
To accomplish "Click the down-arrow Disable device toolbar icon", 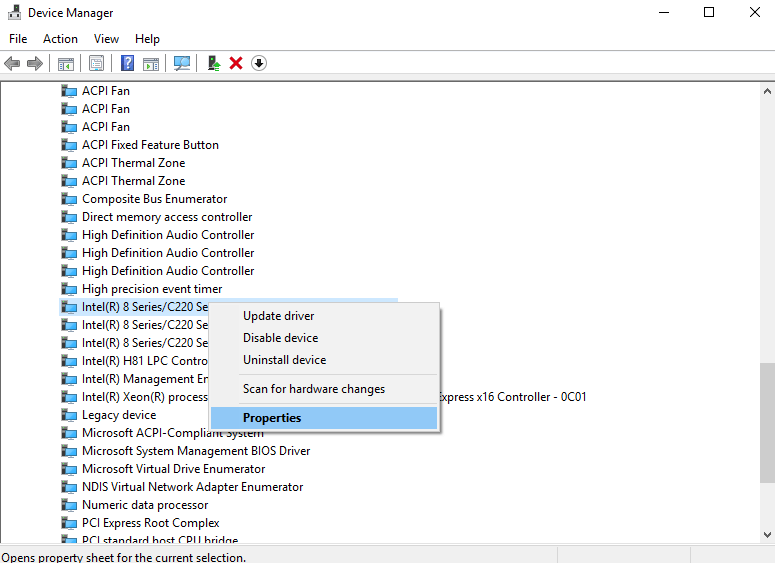I will [259, 63].
